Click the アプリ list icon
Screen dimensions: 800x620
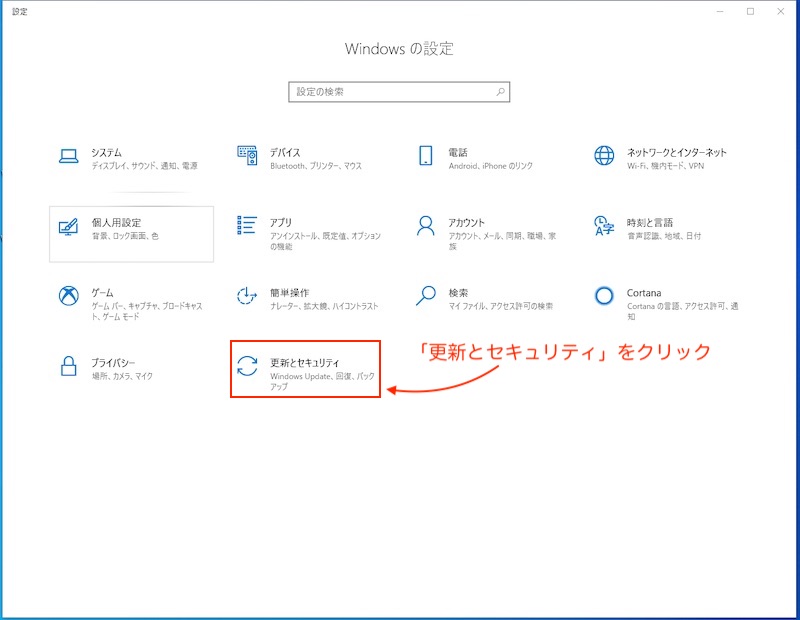[x=247, y=225]
